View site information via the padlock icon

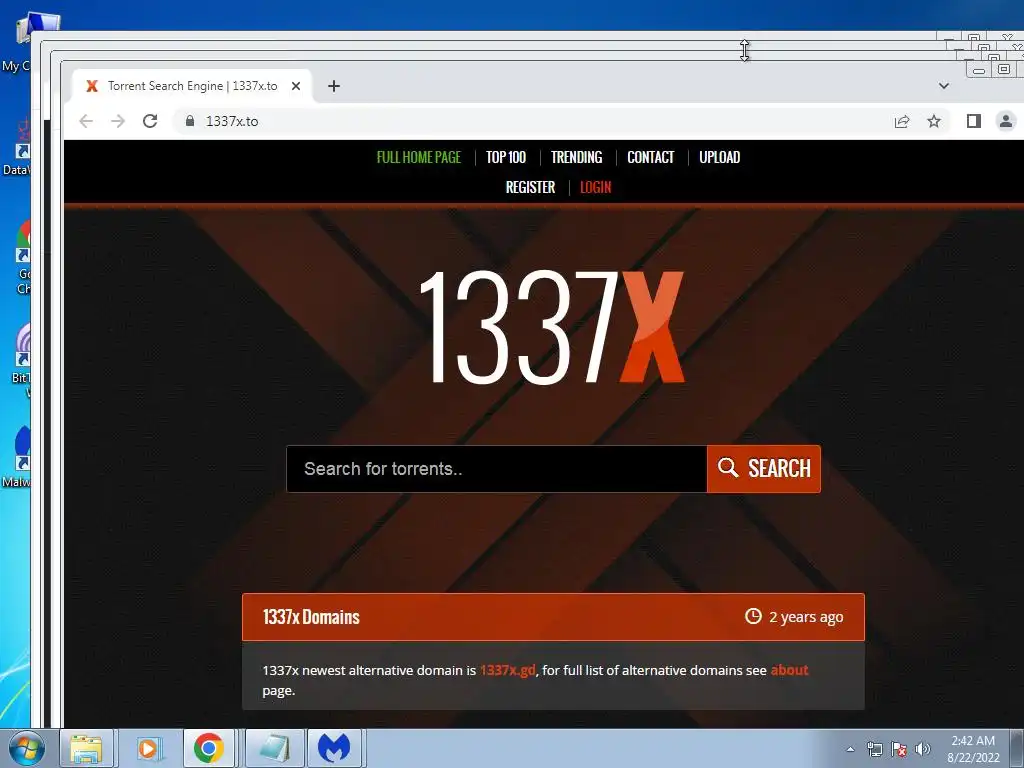coord(190,121)
